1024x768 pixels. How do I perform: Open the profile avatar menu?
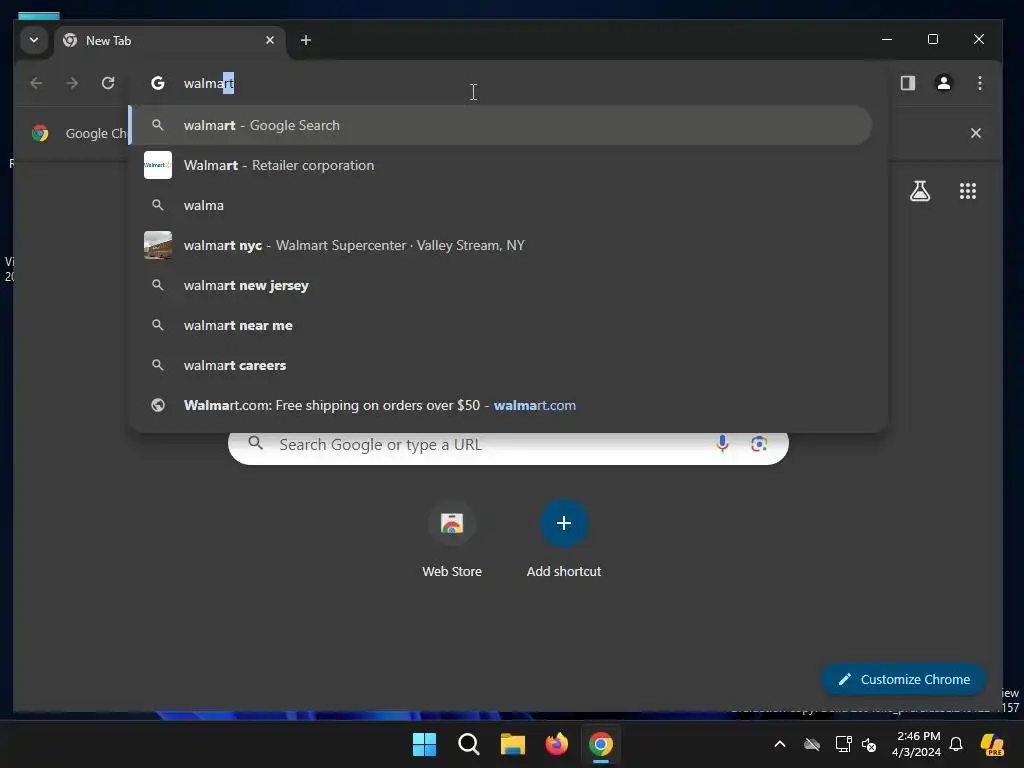[x=944, y=83]
